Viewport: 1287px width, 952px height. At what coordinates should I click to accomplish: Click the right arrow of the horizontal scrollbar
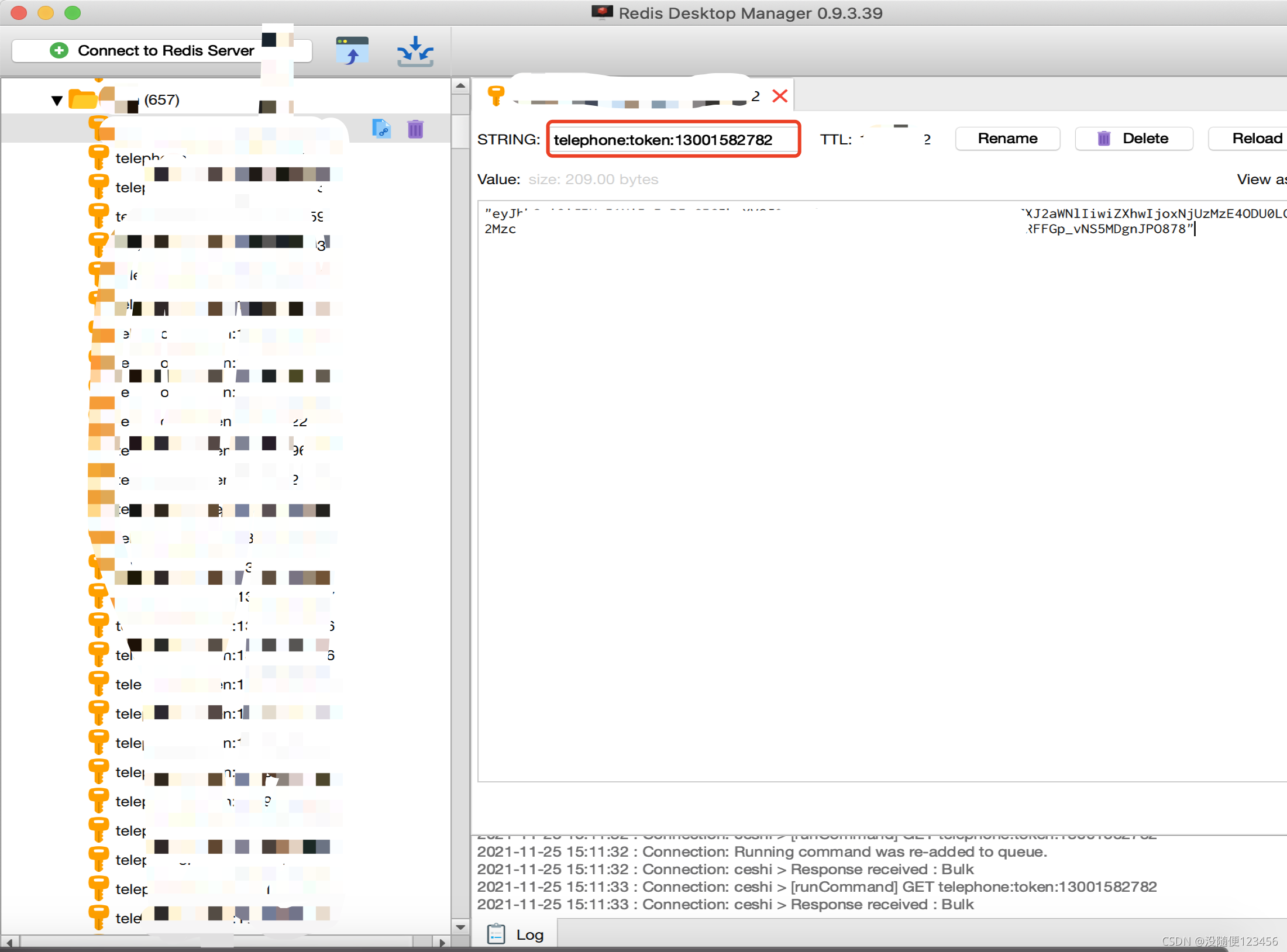click(x=442, y=942)
